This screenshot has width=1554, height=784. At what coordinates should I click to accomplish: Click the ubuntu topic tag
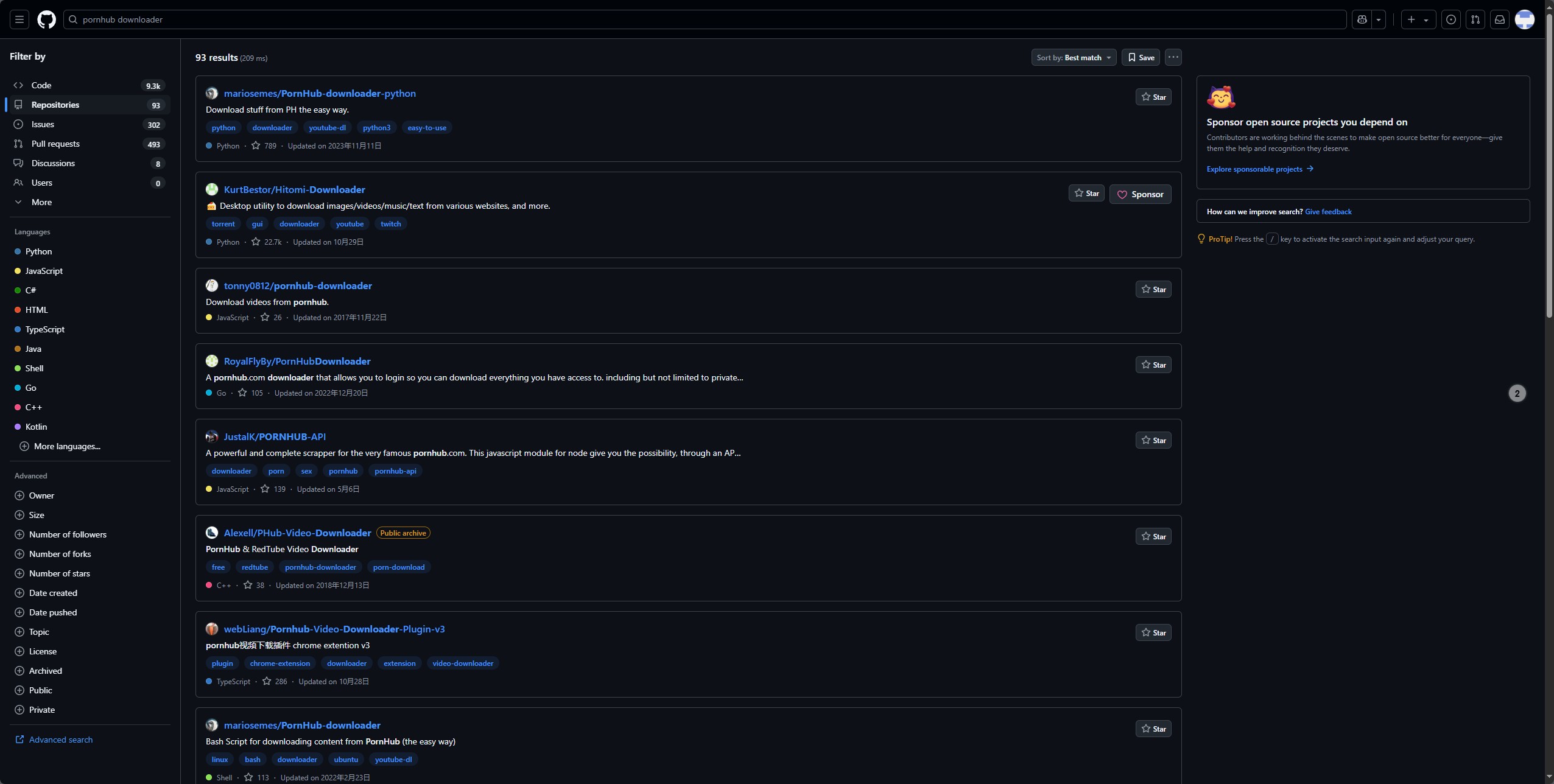[x=346, y=760]
